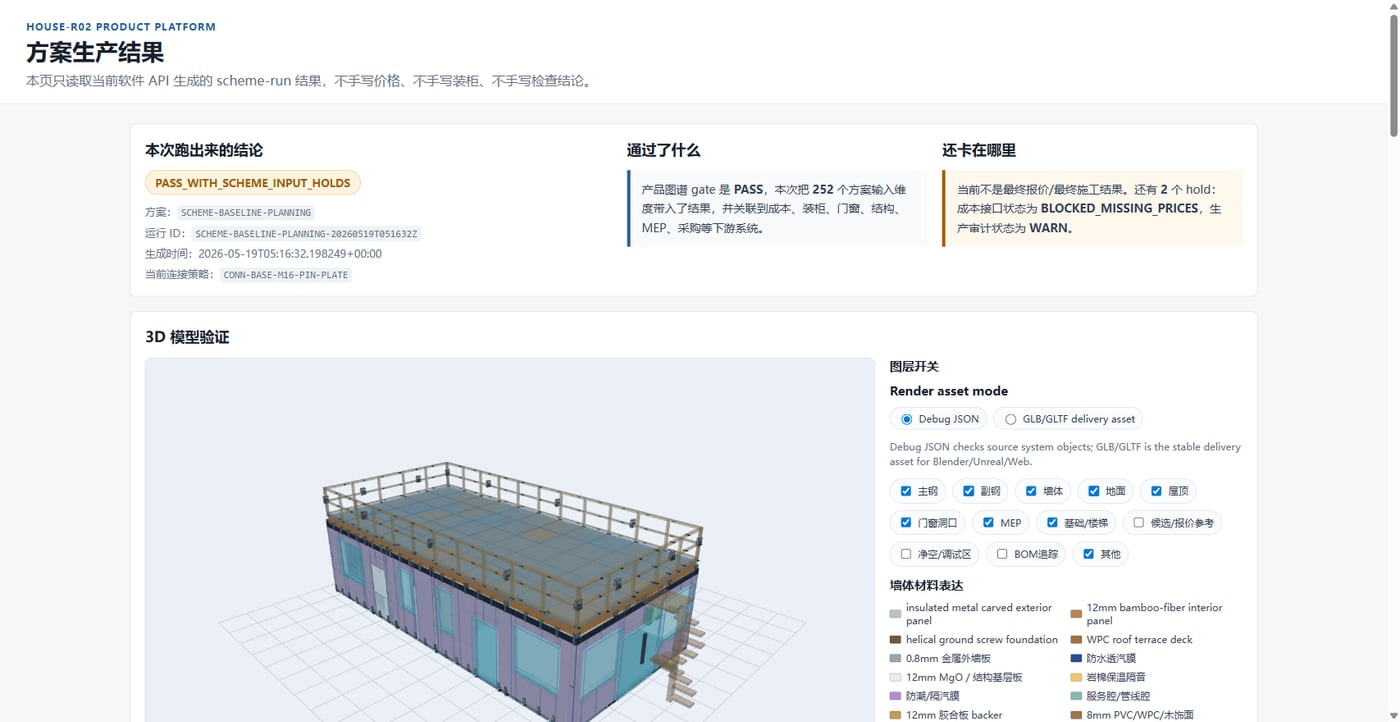
Task: Click the insulated metal carved exterior panel swatch
Action: coord(895,614)
